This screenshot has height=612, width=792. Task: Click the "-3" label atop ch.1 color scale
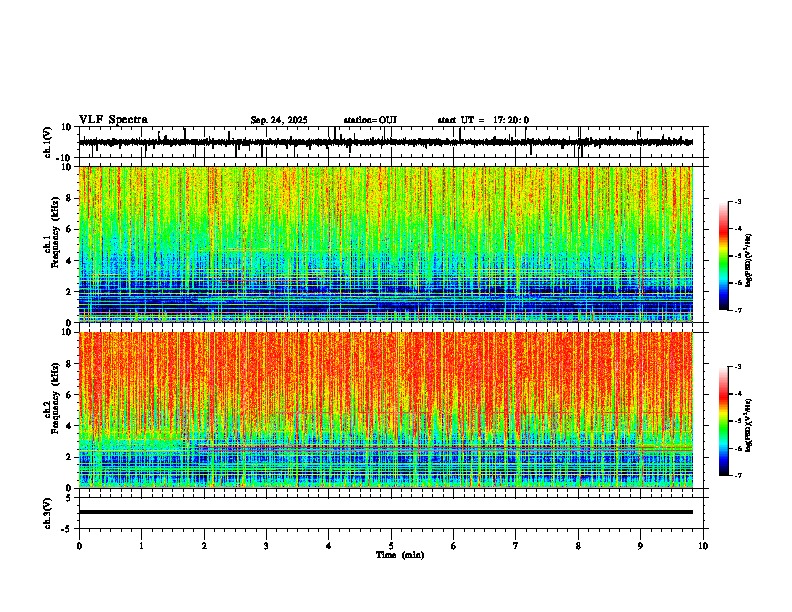[737, 201]
